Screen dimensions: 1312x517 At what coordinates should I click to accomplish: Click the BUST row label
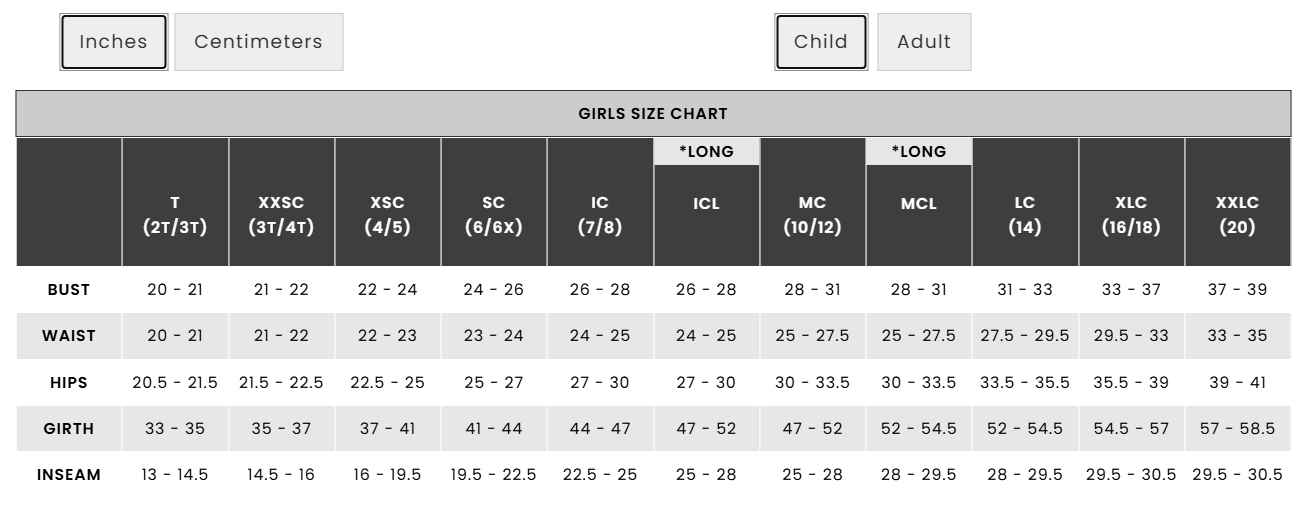pos(69,290)
